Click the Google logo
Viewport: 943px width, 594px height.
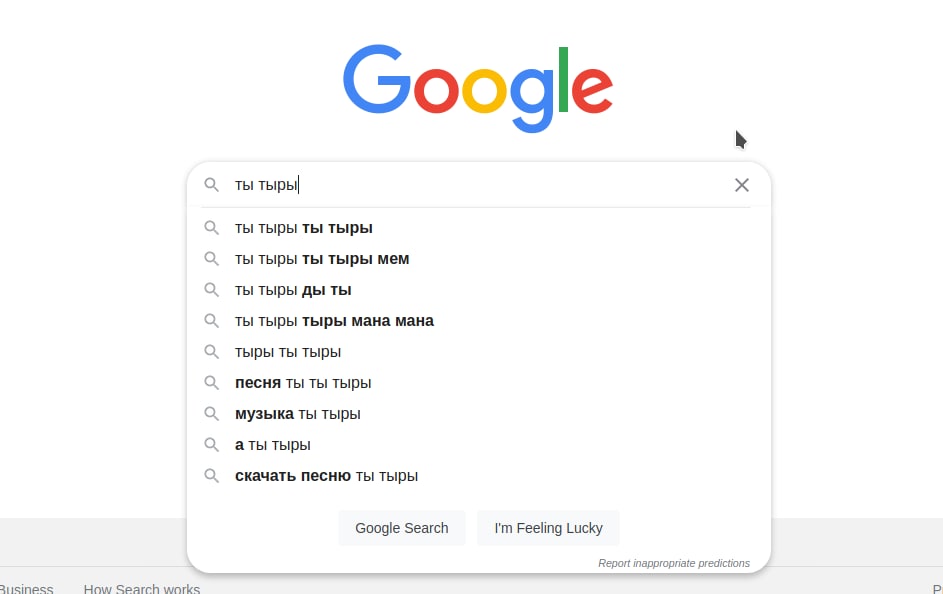click(x=478, y=88)
